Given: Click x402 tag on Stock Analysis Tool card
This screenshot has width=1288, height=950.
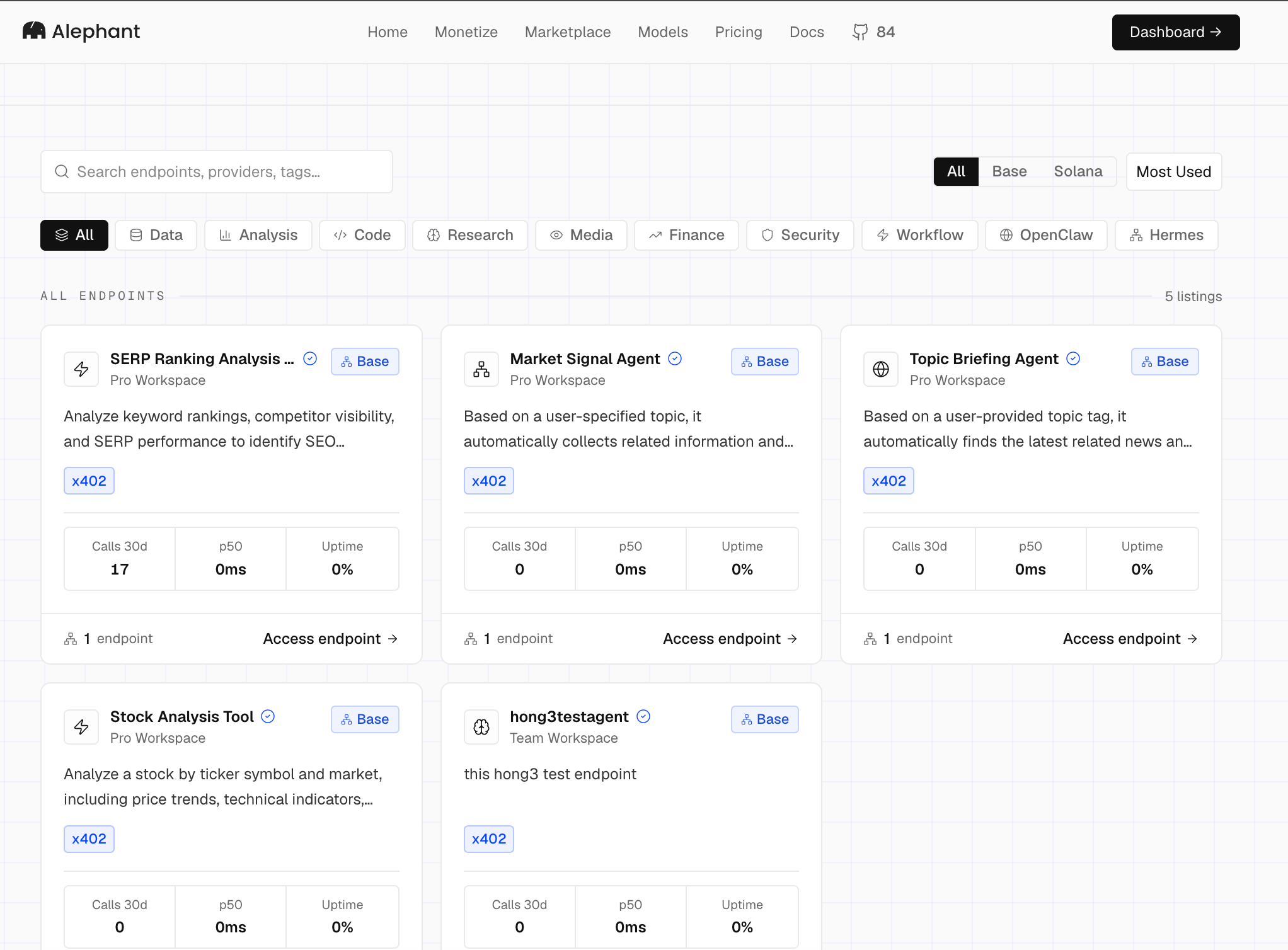Looking at the screenshot, I should (89, 839).
